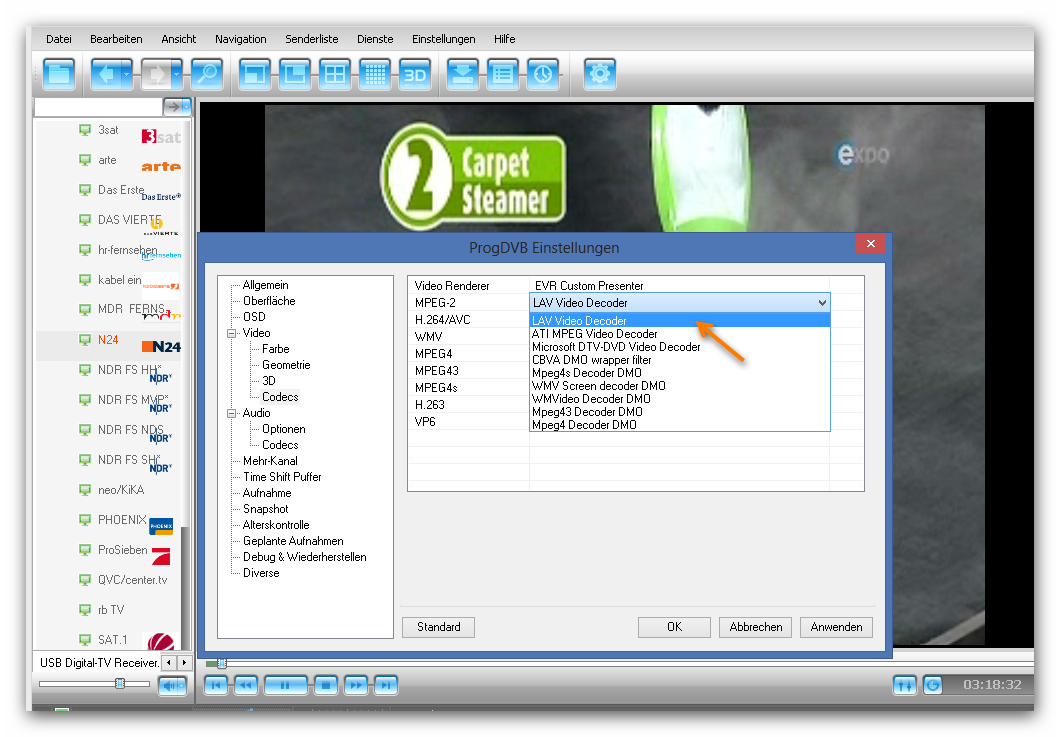Image resolution: width=1060 pixels, height=737 pixels.
Task: Select the arte channel in list
Action: [x=108, y=161]
